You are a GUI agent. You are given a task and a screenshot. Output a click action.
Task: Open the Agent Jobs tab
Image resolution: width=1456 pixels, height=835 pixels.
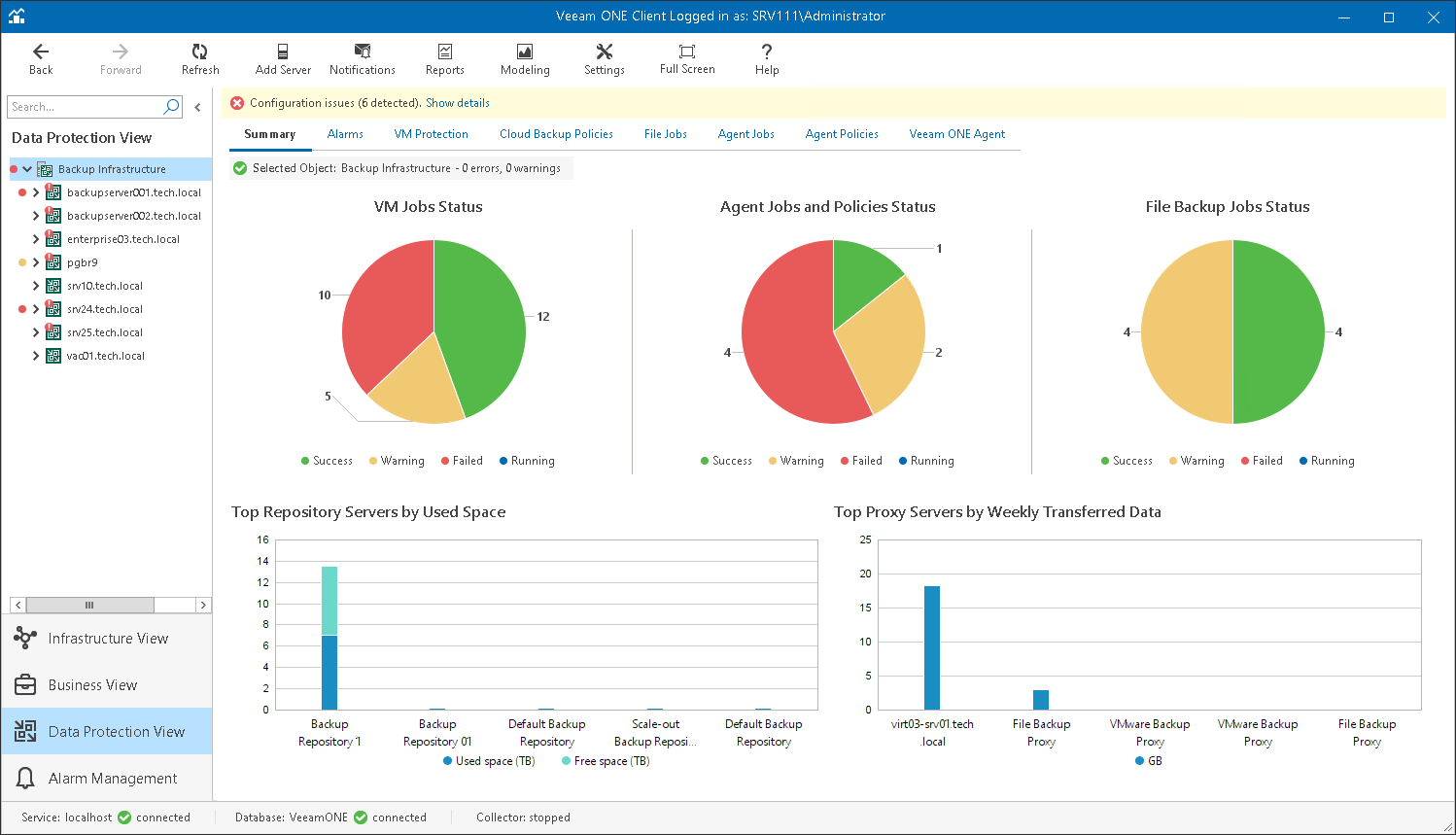pyautogui.click(x=746, y=134)
